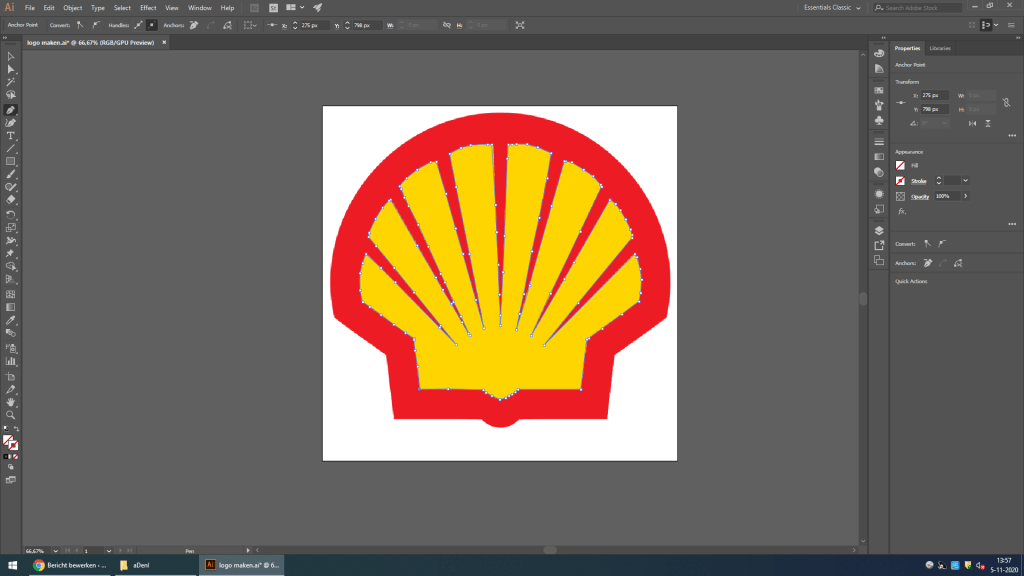
Task: Open the Layers panel icon
Action: click(x=879, y=230)
